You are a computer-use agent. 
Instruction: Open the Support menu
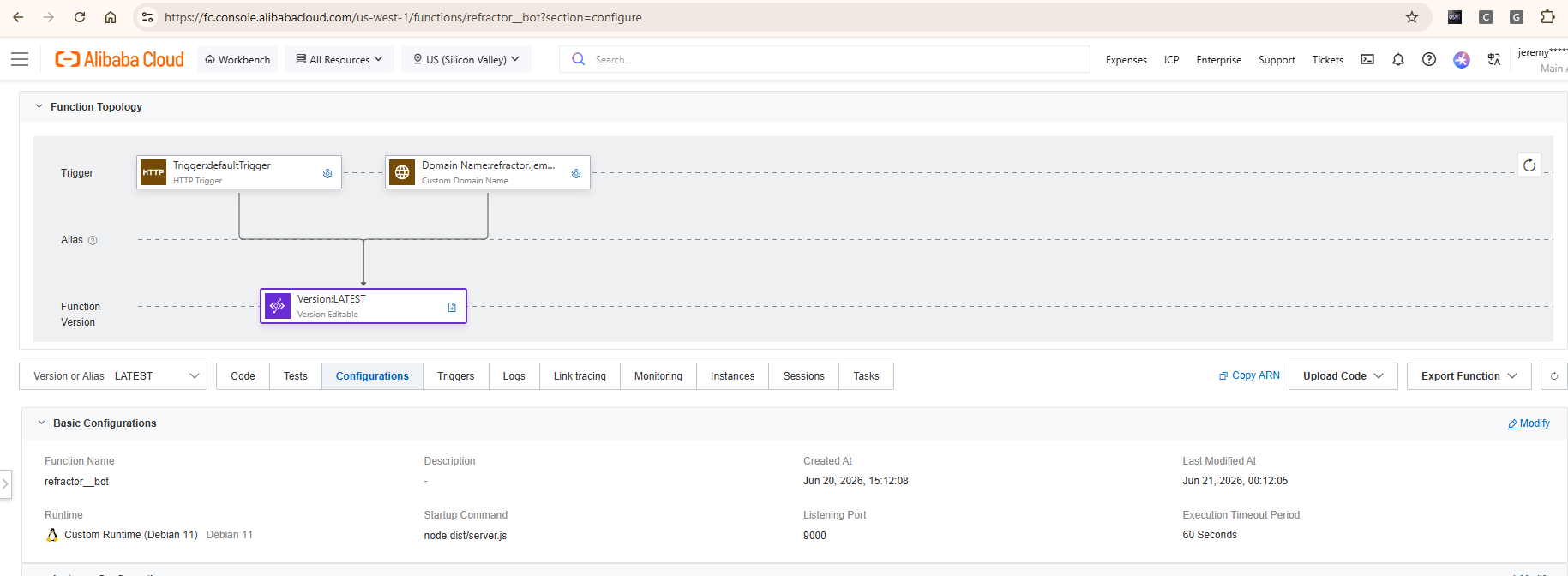(x=1277, y=59)
